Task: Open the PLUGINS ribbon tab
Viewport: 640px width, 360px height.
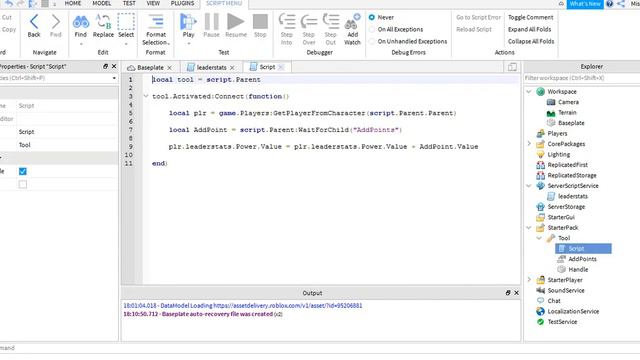Action: coord(182,3)
